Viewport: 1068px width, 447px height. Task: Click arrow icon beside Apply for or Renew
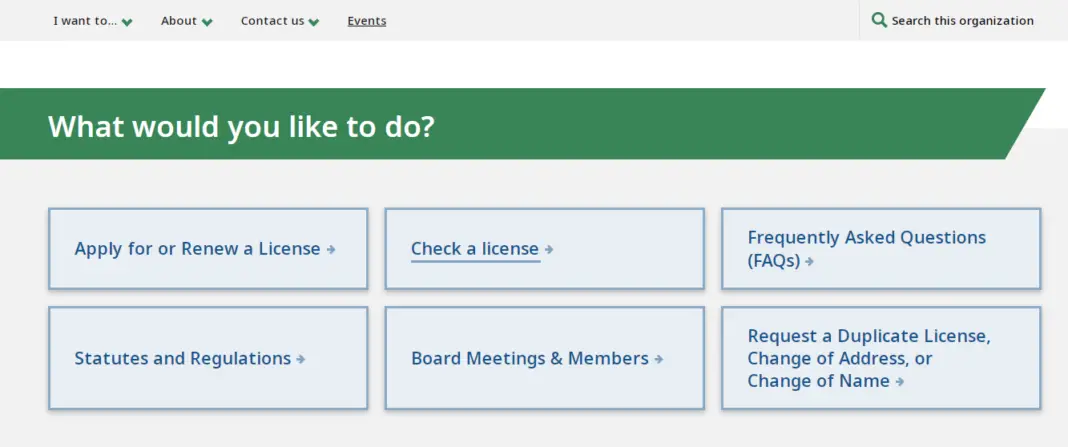pyautogui.click(x=331, y=250)
